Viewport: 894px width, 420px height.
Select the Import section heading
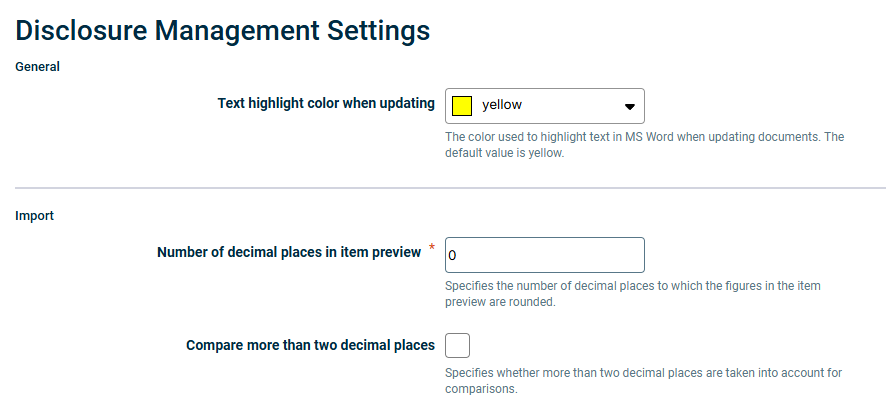pyautogui.click(x=34, y=216)
